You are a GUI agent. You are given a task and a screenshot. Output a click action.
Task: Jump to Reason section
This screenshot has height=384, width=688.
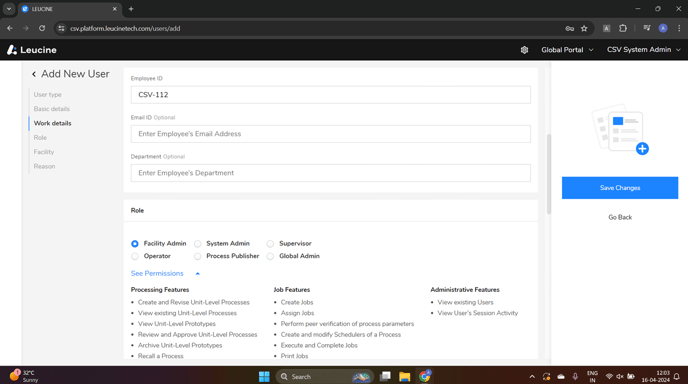[44, 166]
